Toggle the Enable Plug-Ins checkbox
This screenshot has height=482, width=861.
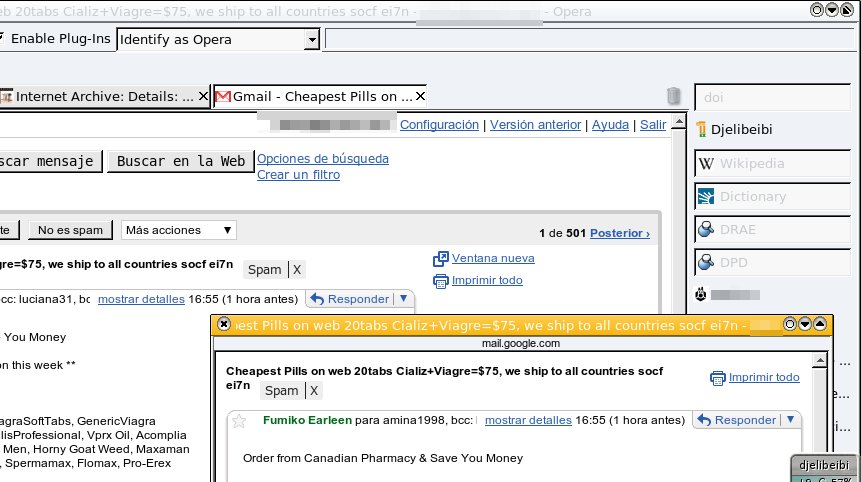tap(2, 38)
